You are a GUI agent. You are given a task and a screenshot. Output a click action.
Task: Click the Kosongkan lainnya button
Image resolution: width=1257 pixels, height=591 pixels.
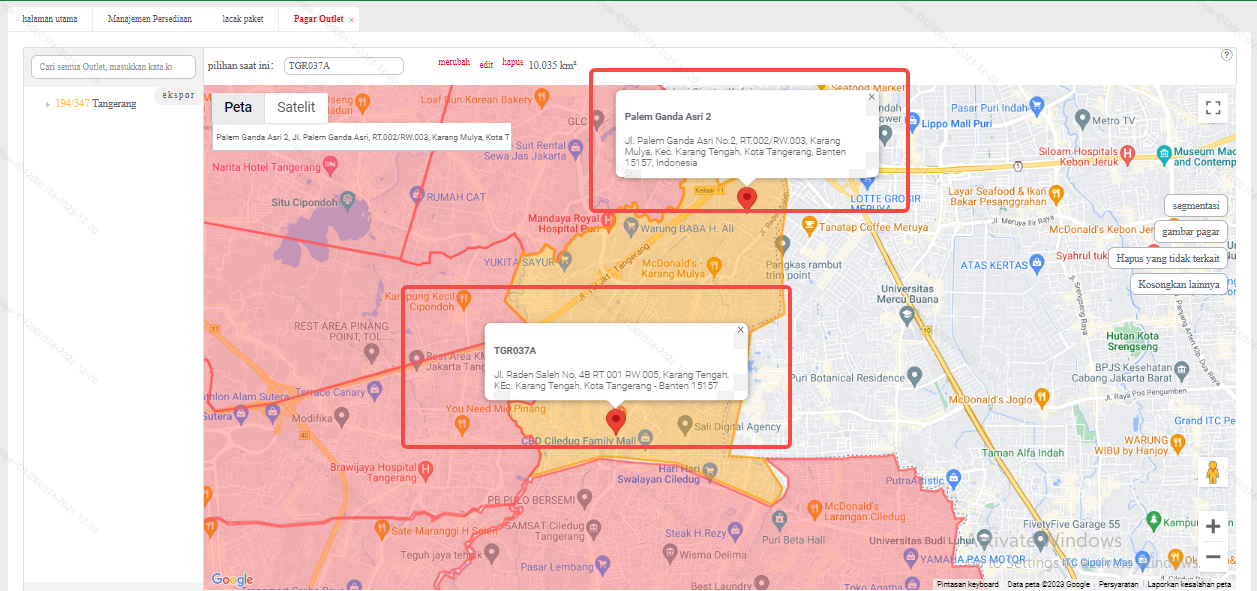[1179, 284]
